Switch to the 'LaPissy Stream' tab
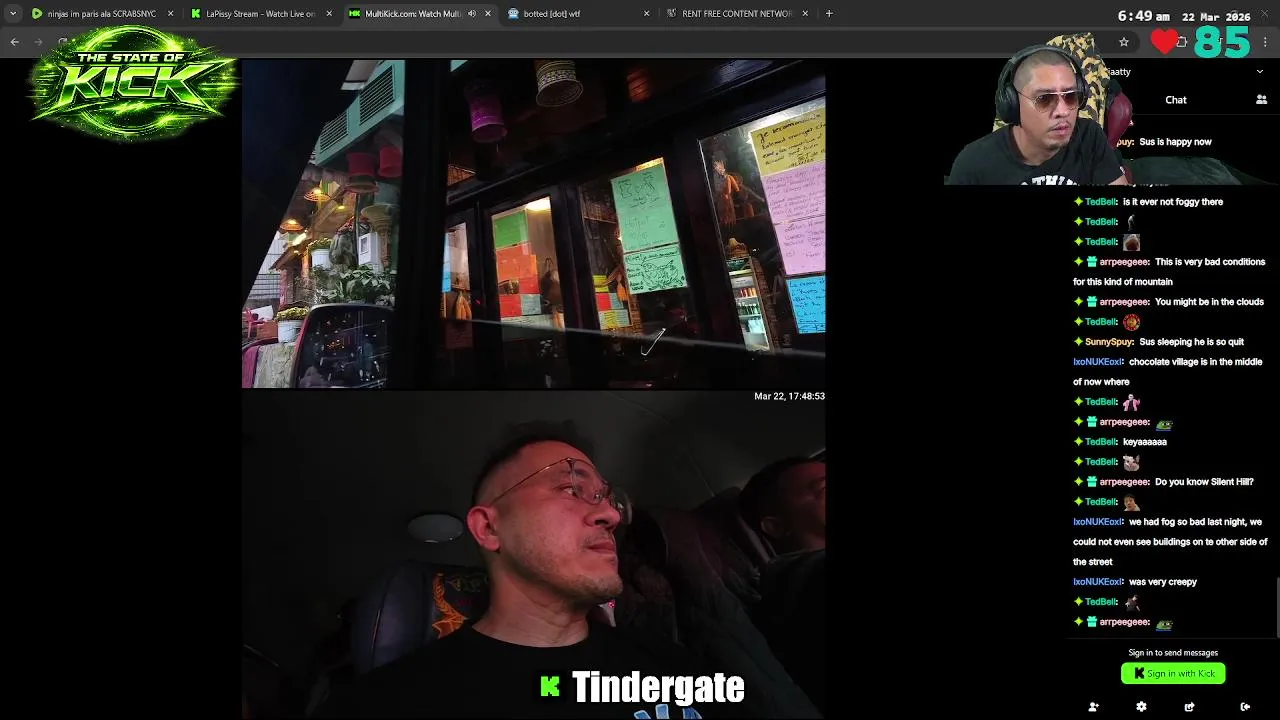 [260, 14]
